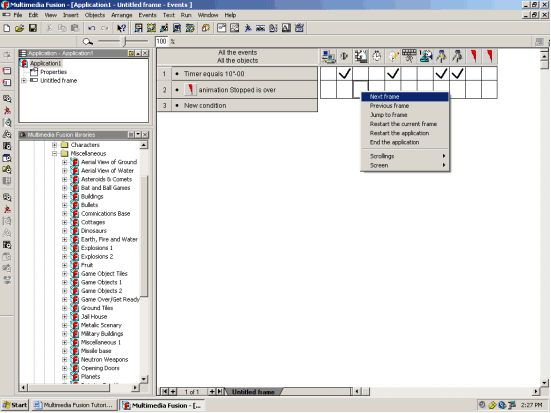Click the Explosions 1 library icon

75,248
